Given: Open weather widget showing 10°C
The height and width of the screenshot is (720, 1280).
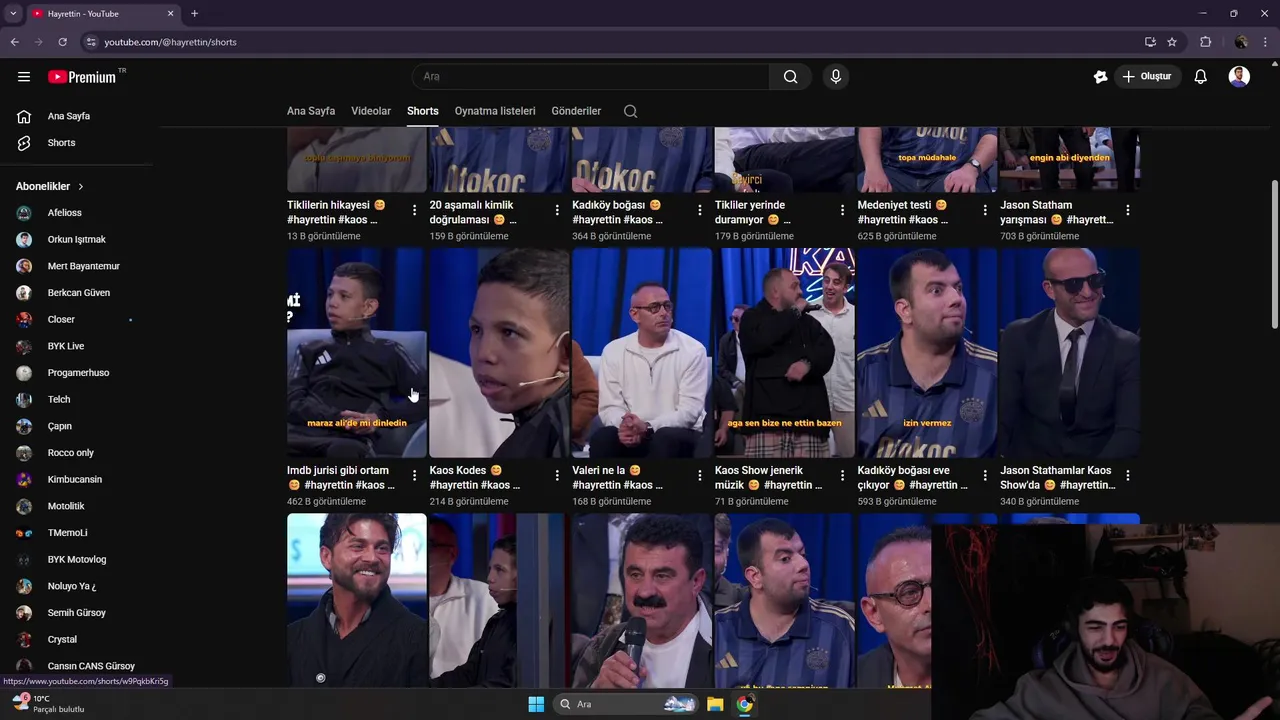Looking at the screenshot, I should point(46,704).
